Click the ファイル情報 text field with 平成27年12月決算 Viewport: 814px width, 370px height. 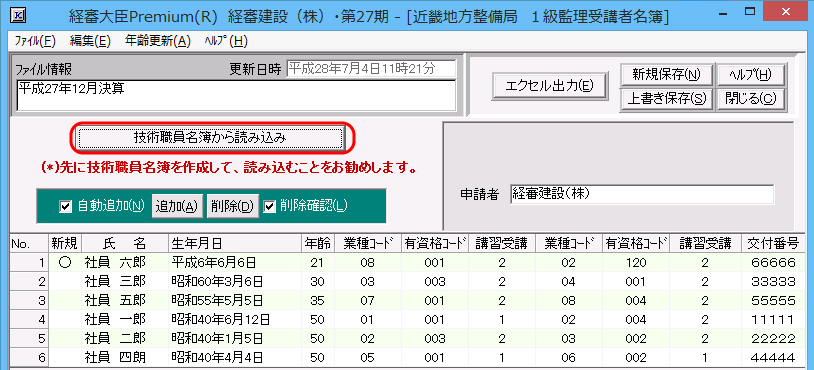236,95
